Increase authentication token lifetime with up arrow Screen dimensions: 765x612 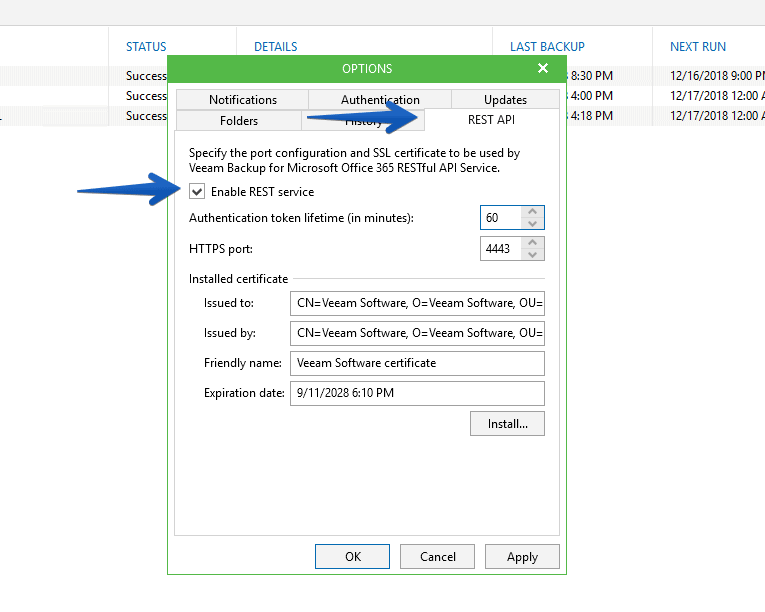coord(532,211)
